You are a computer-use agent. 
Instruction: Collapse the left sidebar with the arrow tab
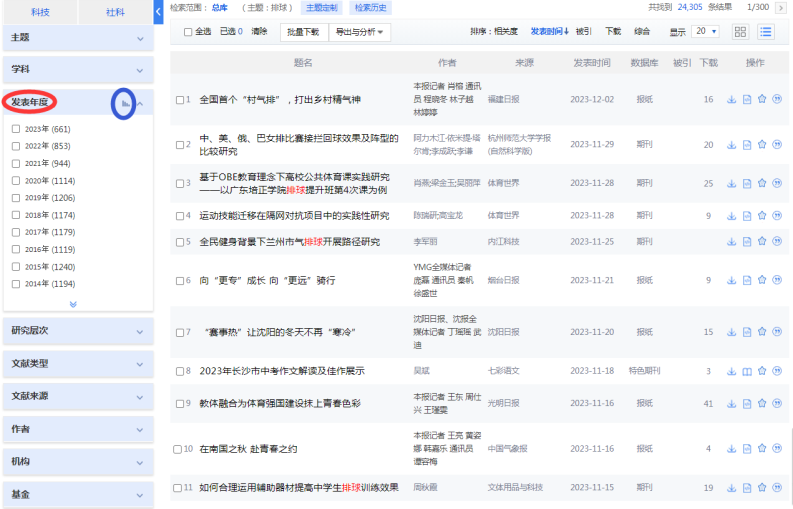158,12
